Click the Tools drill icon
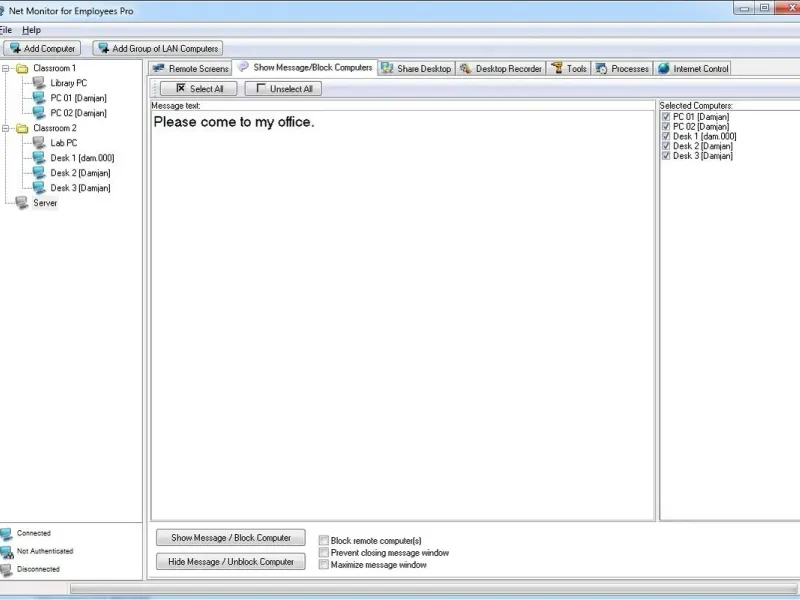Viewport: 800px width, 600px height. [557, 68]
